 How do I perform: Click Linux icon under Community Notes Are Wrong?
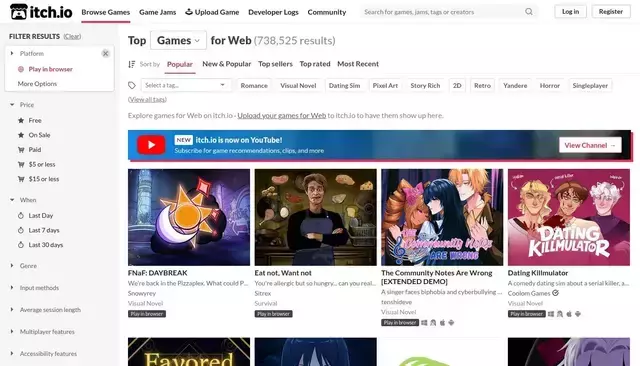pos(433,322)
